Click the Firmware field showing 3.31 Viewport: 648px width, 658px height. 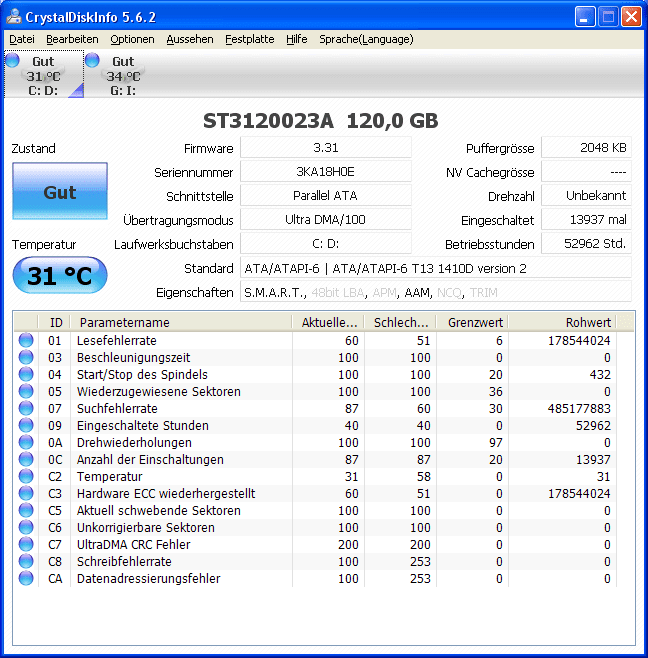pos(326,148)
